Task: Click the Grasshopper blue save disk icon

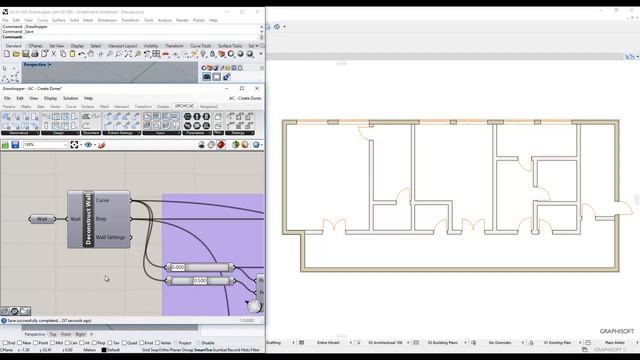Action: 15,144
